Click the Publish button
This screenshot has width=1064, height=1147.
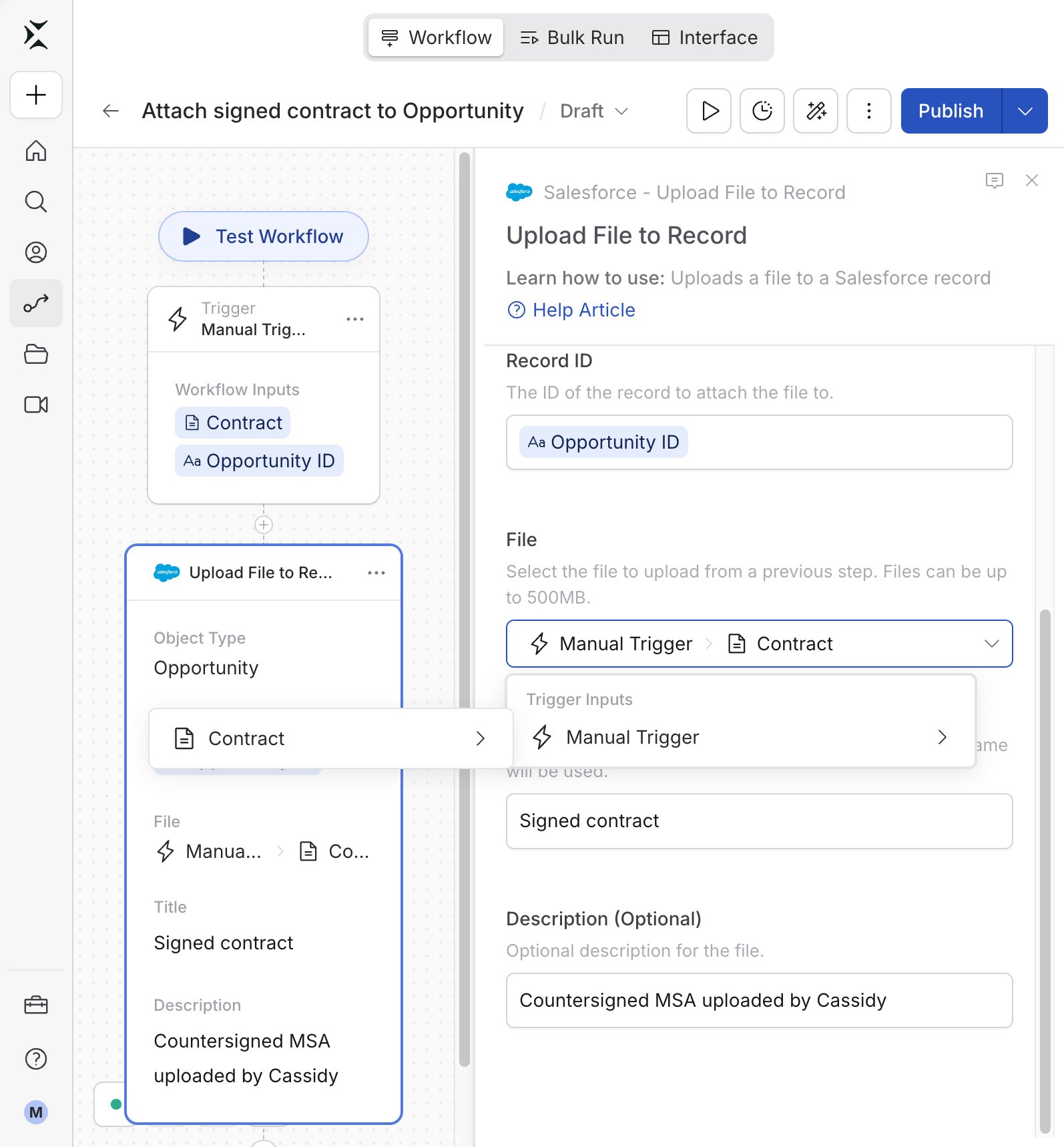coord(951,111)
